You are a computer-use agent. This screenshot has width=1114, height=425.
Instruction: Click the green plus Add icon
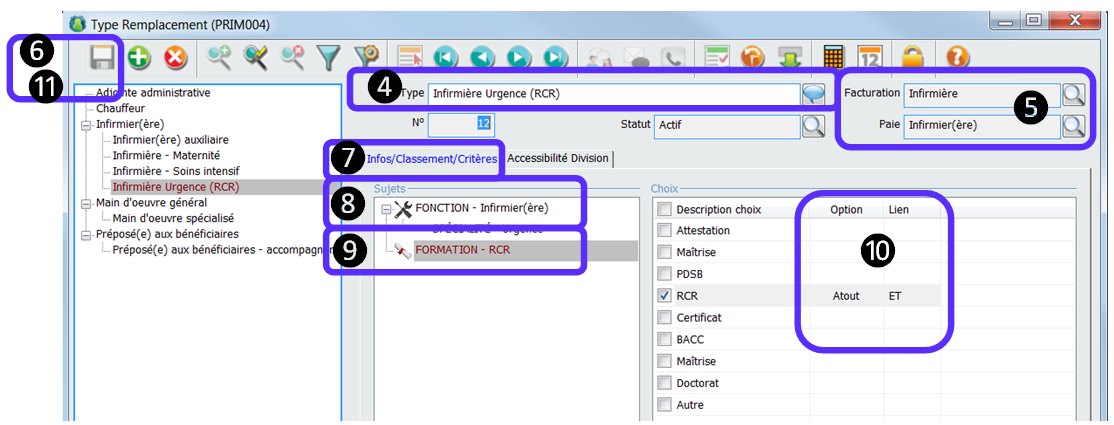(x=139, y=58)
